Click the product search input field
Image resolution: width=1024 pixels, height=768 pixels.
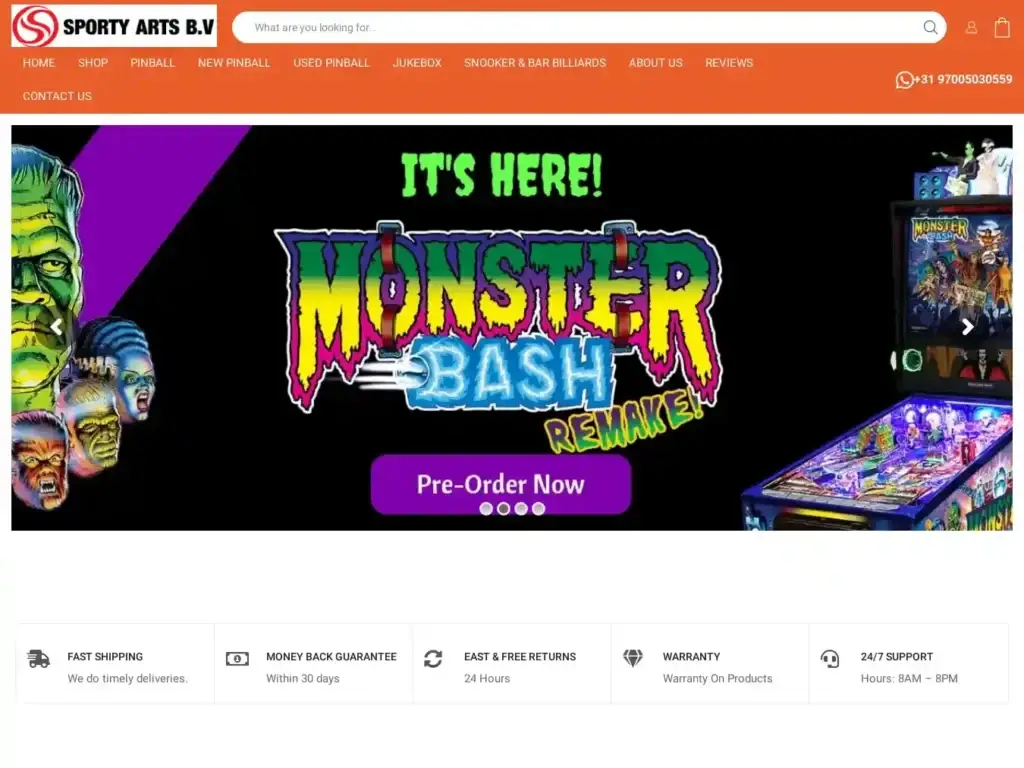pyautogui.click(x=575, y=27)
